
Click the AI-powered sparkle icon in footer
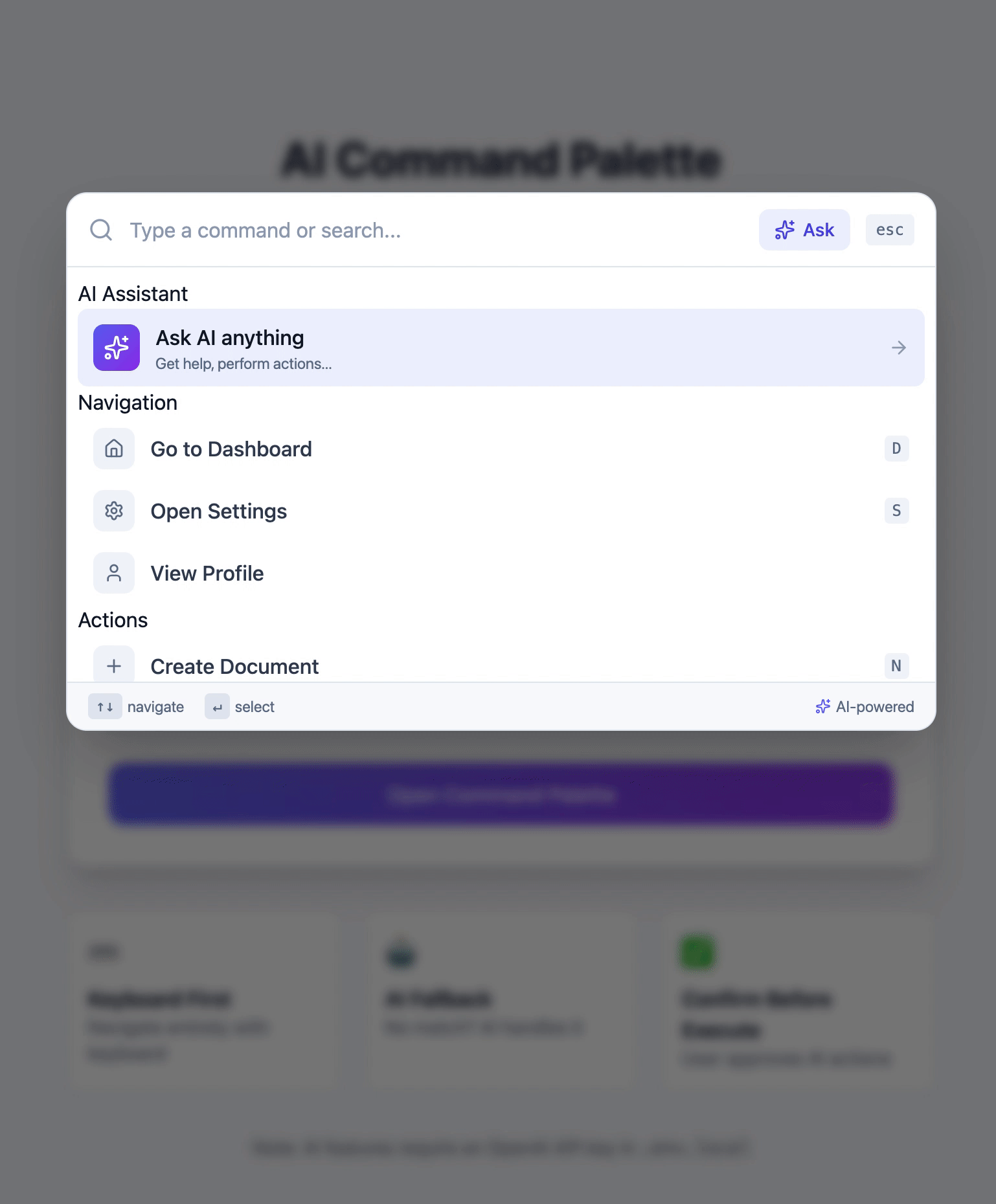pyautogui.click(x=822, y=707)
